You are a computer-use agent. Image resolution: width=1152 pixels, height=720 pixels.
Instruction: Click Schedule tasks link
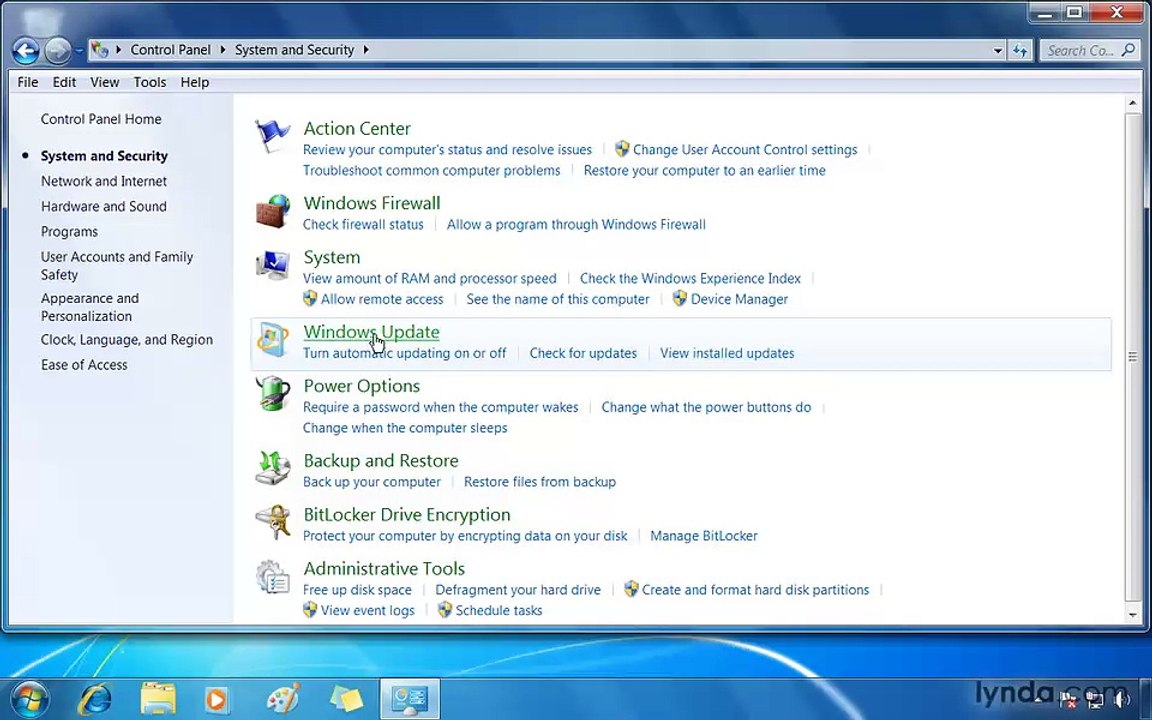498,610
